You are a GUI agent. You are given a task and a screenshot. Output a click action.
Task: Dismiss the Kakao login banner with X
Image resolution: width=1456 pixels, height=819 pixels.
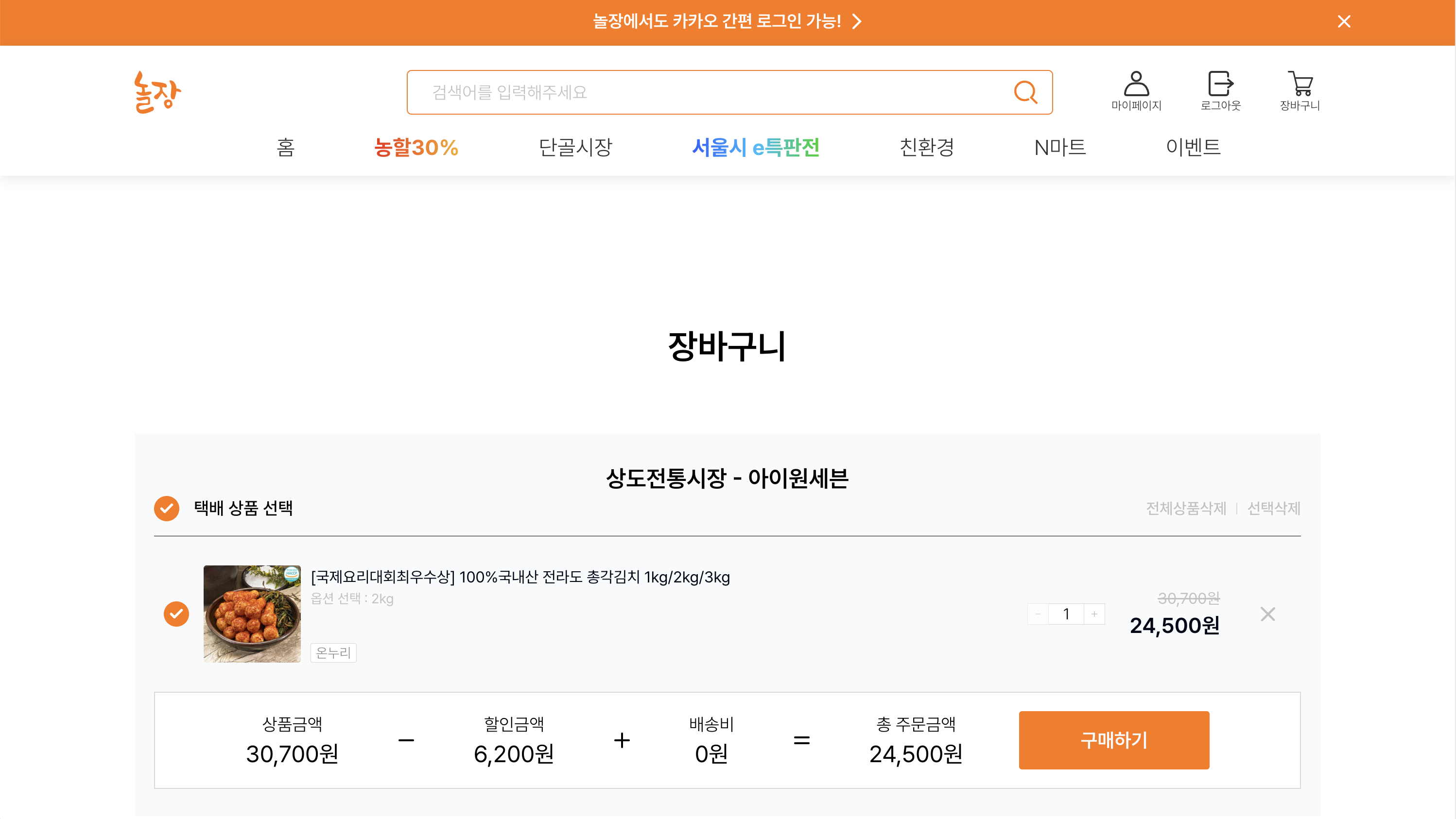[x=1344, y=22]
